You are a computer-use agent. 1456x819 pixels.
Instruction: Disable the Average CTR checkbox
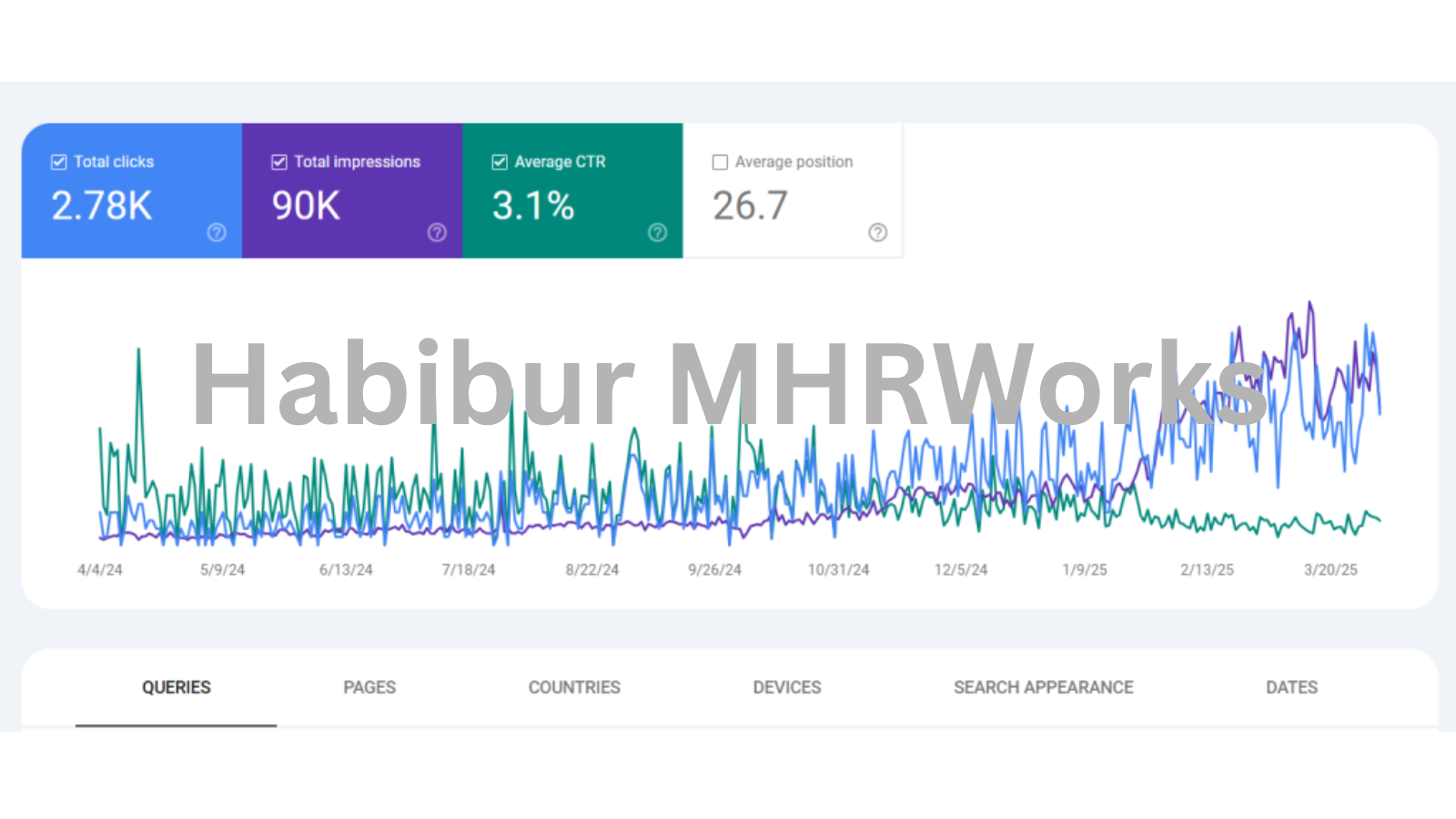(x=500, y=162)
